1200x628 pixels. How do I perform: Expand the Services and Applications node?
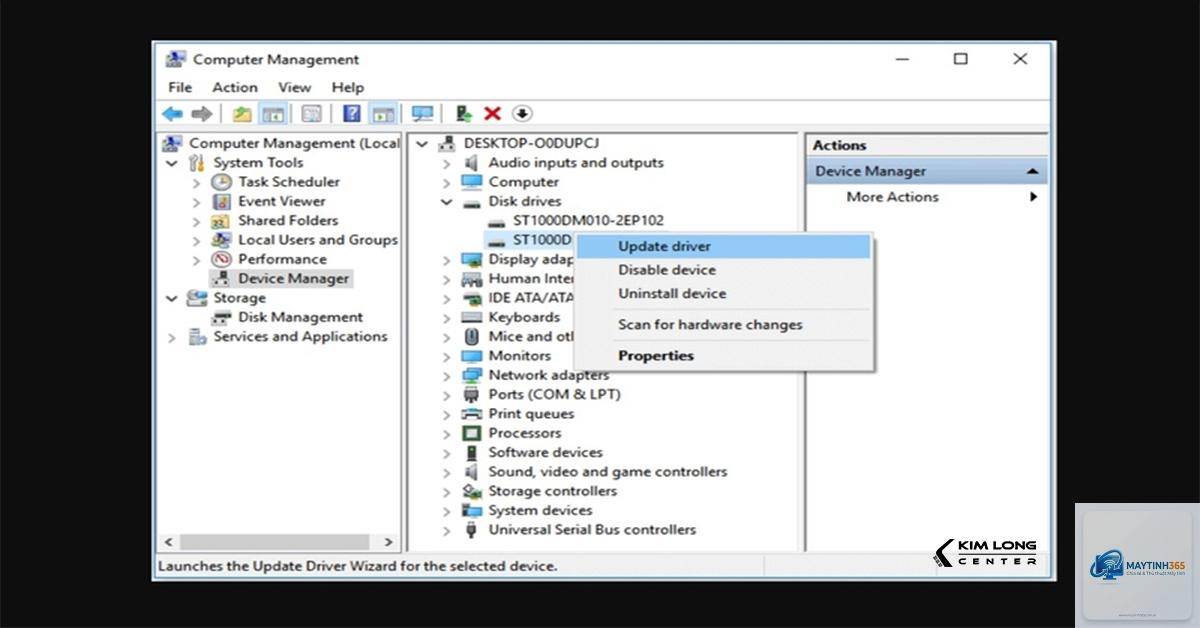click(172, 337)
